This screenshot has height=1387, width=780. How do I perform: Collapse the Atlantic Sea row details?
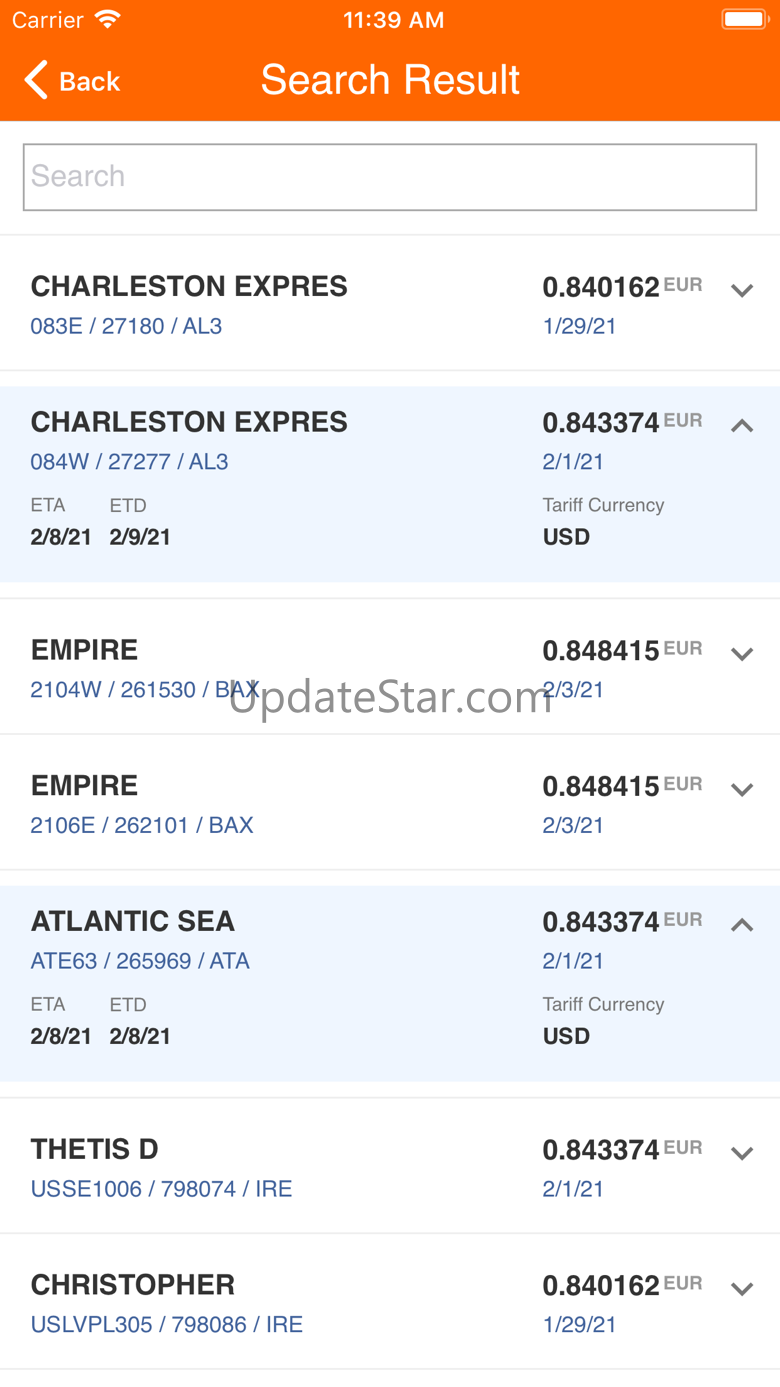741,925
